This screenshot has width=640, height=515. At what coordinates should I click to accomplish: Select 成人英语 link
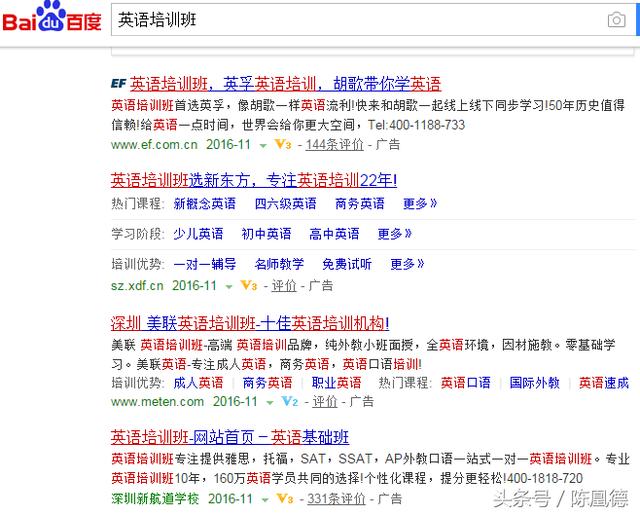198,383
